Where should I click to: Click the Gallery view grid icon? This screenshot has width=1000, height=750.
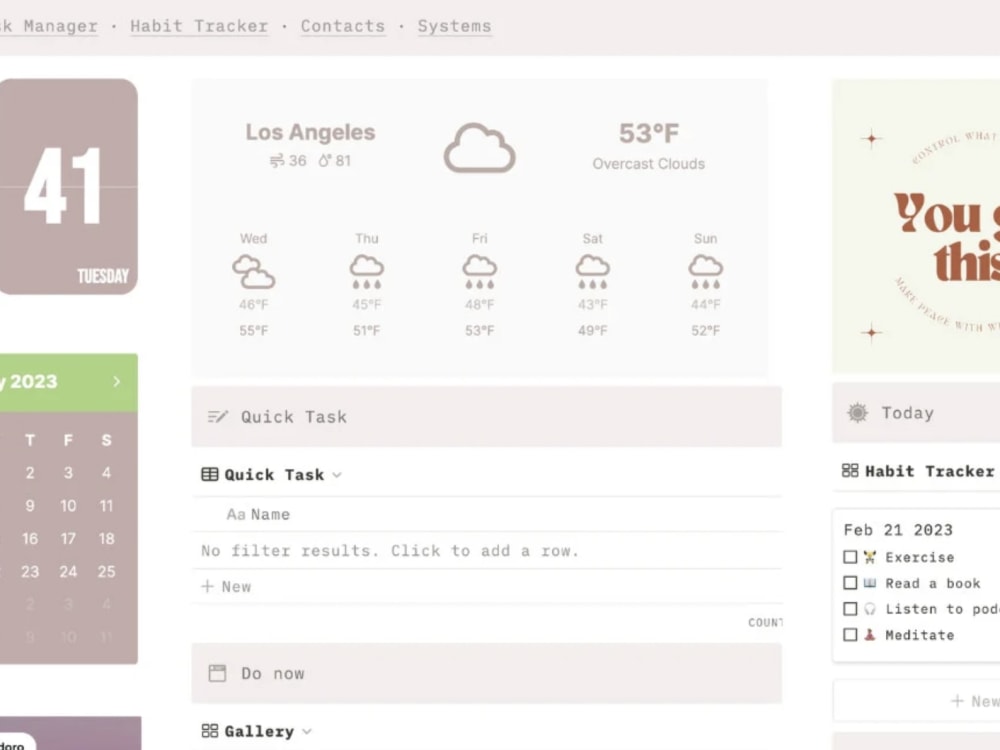coord(208,731)
